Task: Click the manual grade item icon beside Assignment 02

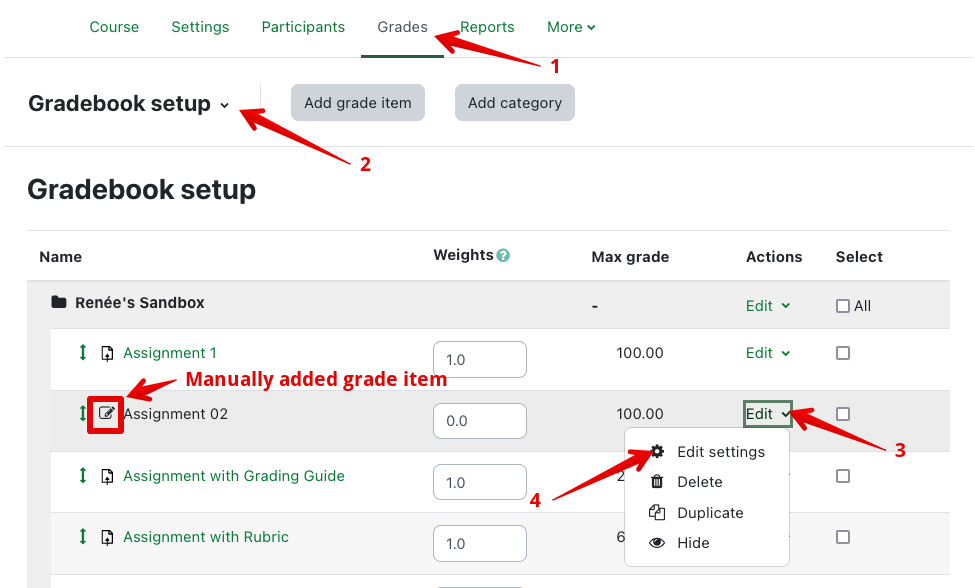Action: tap(107, 414)
